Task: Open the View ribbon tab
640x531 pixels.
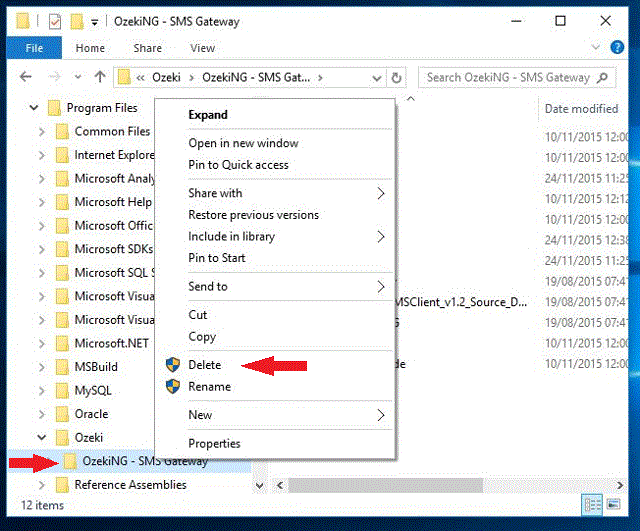Action: [x=202, y=48]
